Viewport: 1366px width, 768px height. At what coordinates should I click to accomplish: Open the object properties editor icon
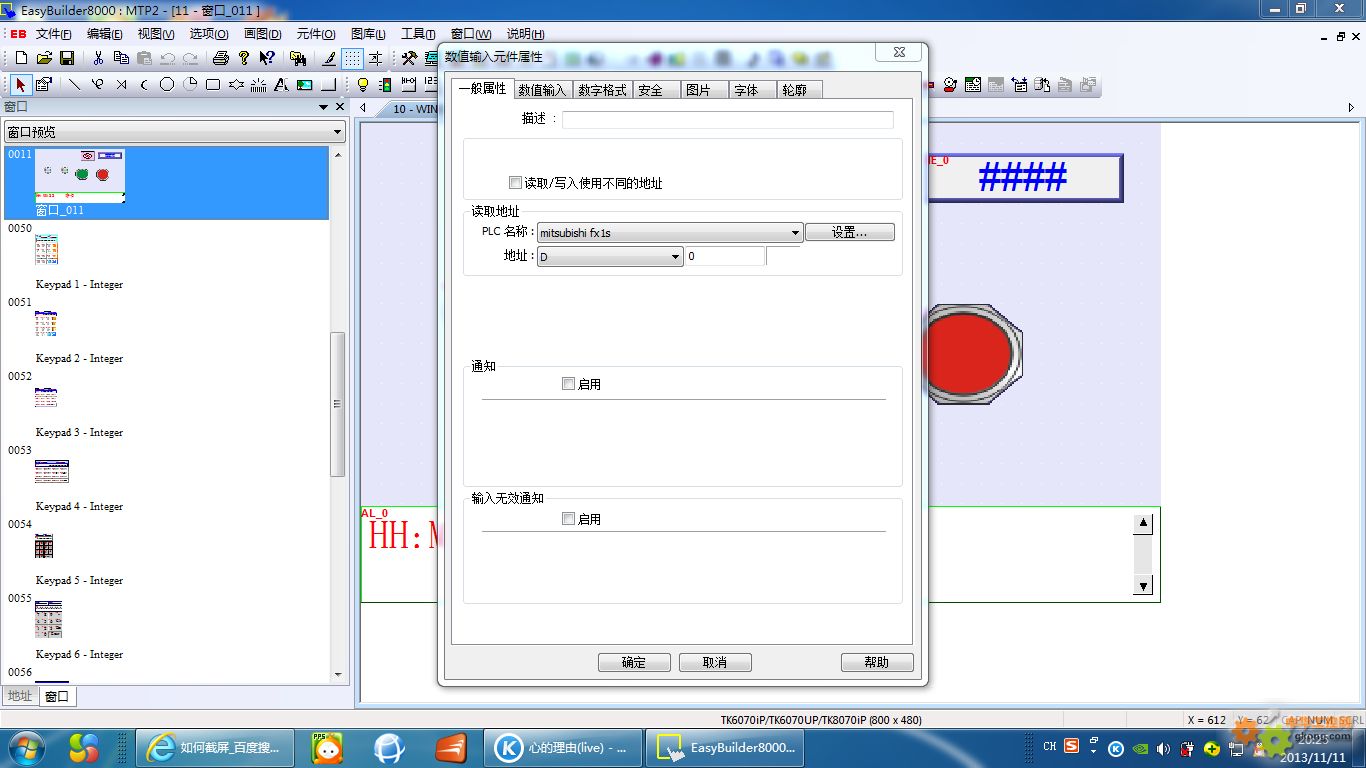(x=45, y=85)
